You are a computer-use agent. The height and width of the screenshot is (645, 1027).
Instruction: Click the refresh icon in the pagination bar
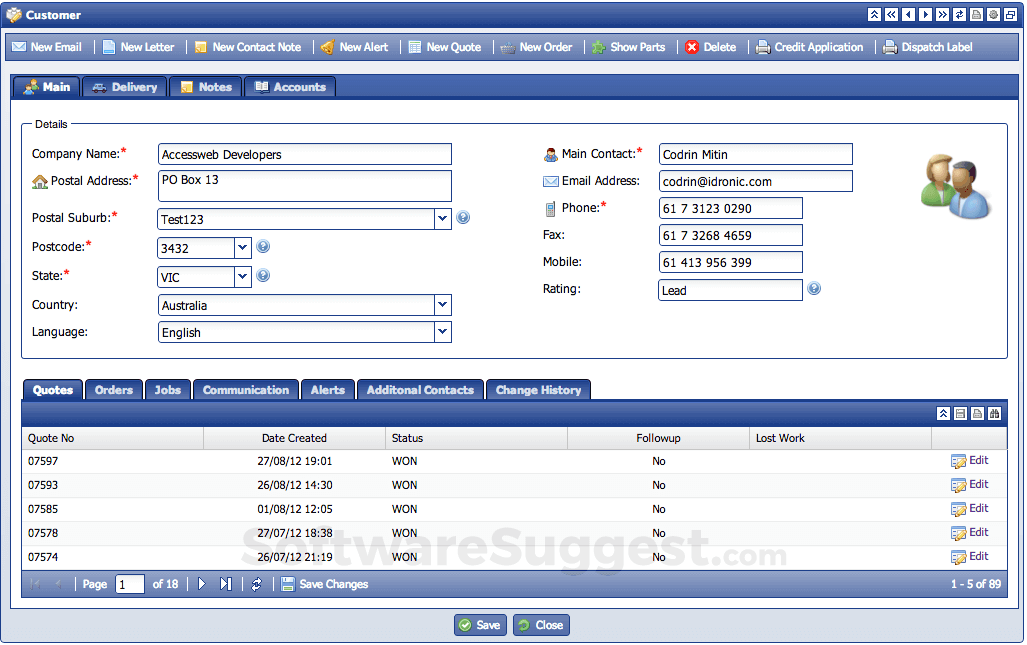256,584
